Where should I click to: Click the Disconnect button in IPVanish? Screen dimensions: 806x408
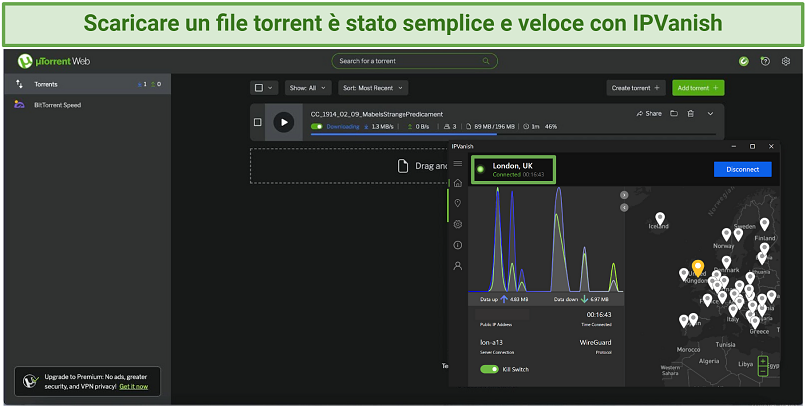click(x=742, y=169)
